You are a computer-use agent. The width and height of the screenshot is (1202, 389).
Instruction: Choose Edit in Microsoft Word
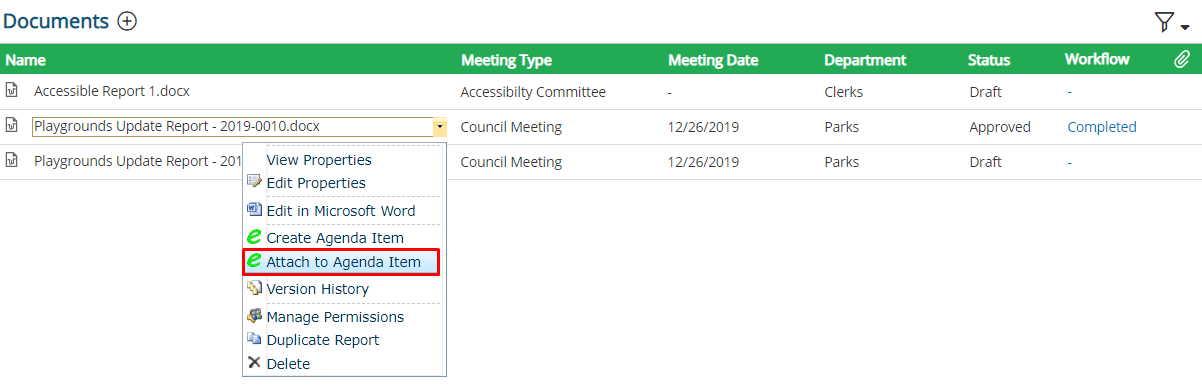pos(341,211)
